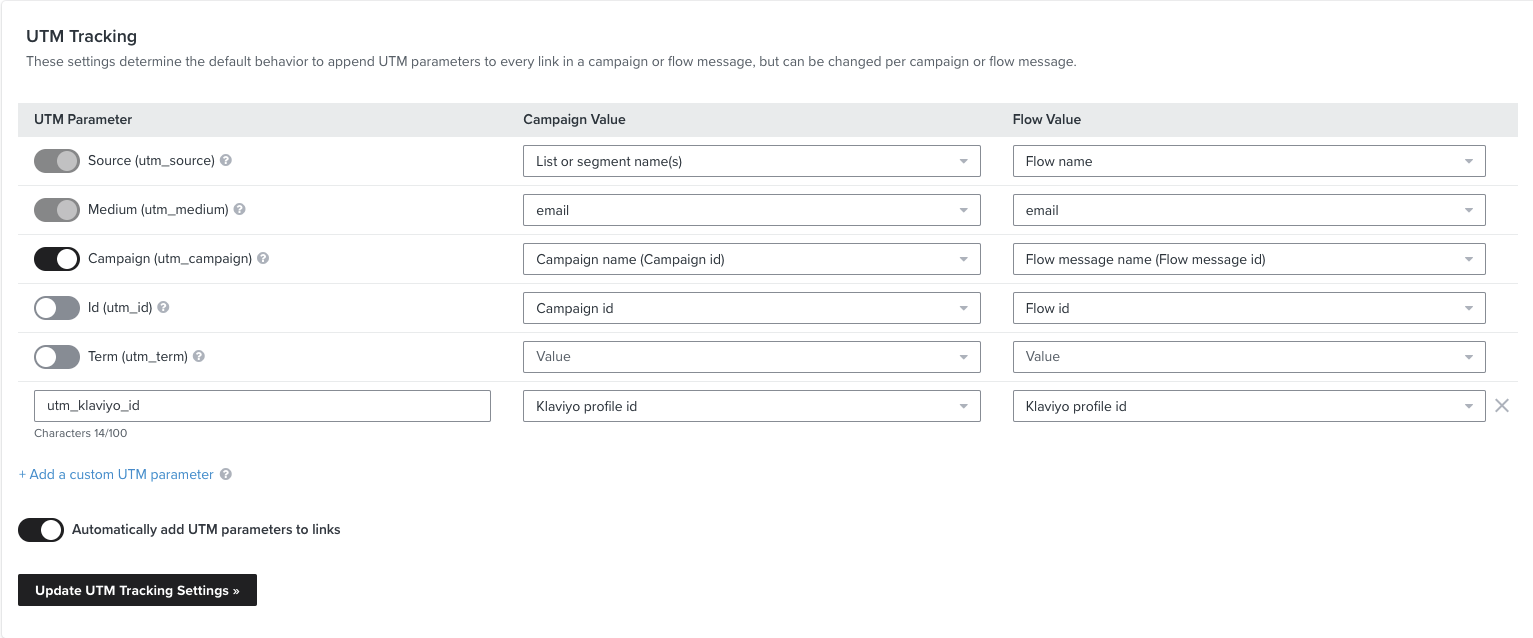The width and height of the screenshot is (1533, 638).
Task: Open help tooltip beside Campaign (utm_campaign)
Action: (x=262, y=259)
